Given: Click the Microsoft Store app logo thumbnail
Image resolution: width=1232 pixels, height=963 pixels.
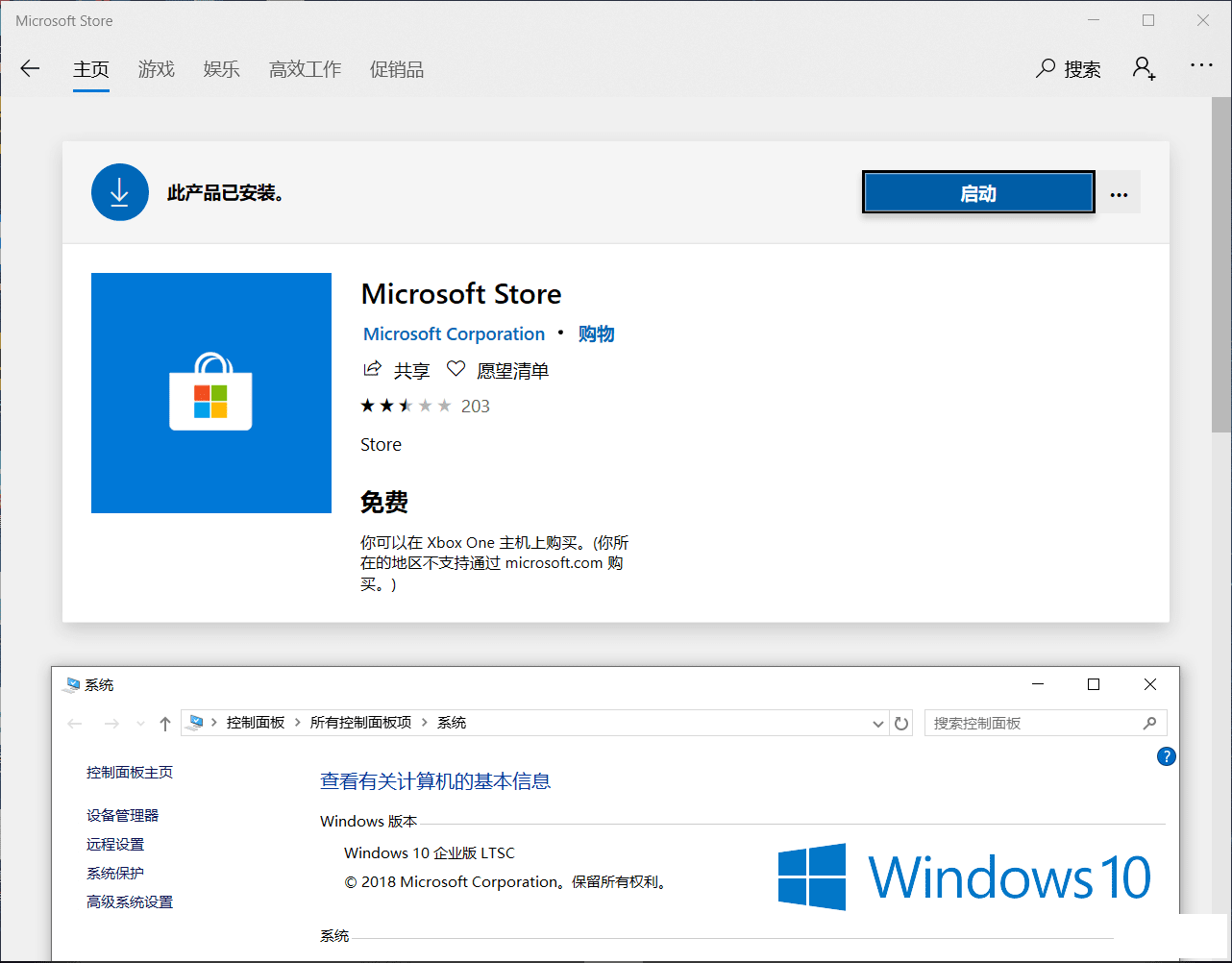Looking at the screenshot, I should pos(211,393).
